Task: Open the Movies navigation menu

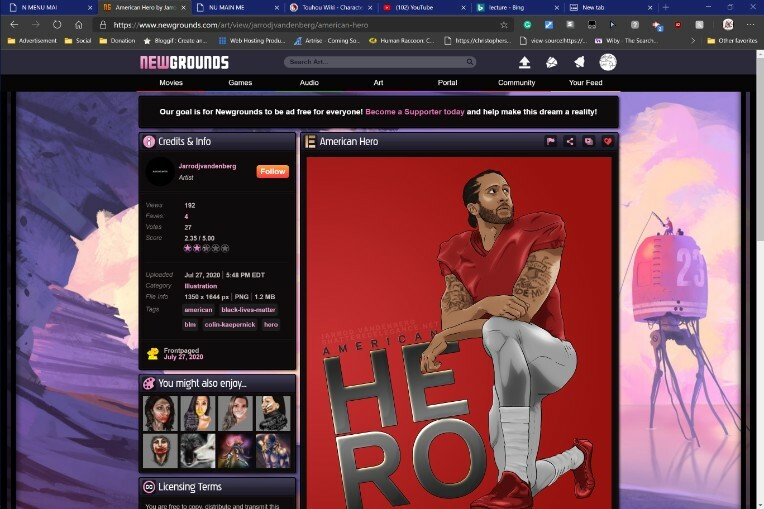Action: (171, 82)
